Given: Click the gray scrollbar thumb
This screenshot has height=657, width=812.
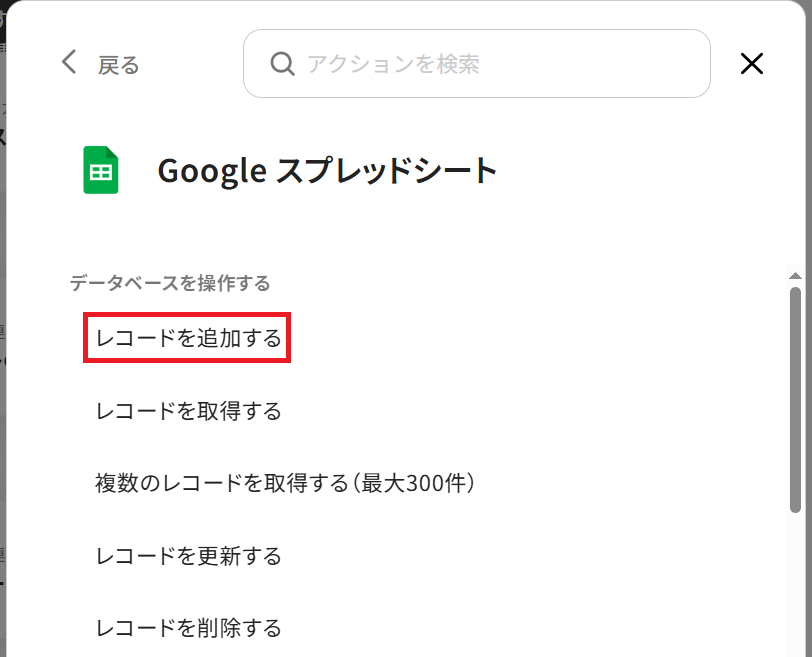Looking at the screenshot, I should tap(795, 400).
